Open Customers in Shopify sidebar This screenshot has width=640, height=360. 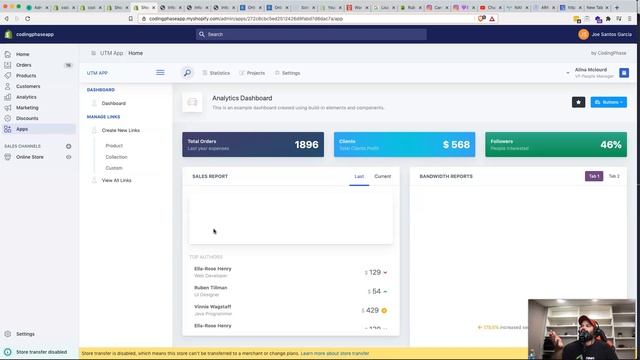28,86
